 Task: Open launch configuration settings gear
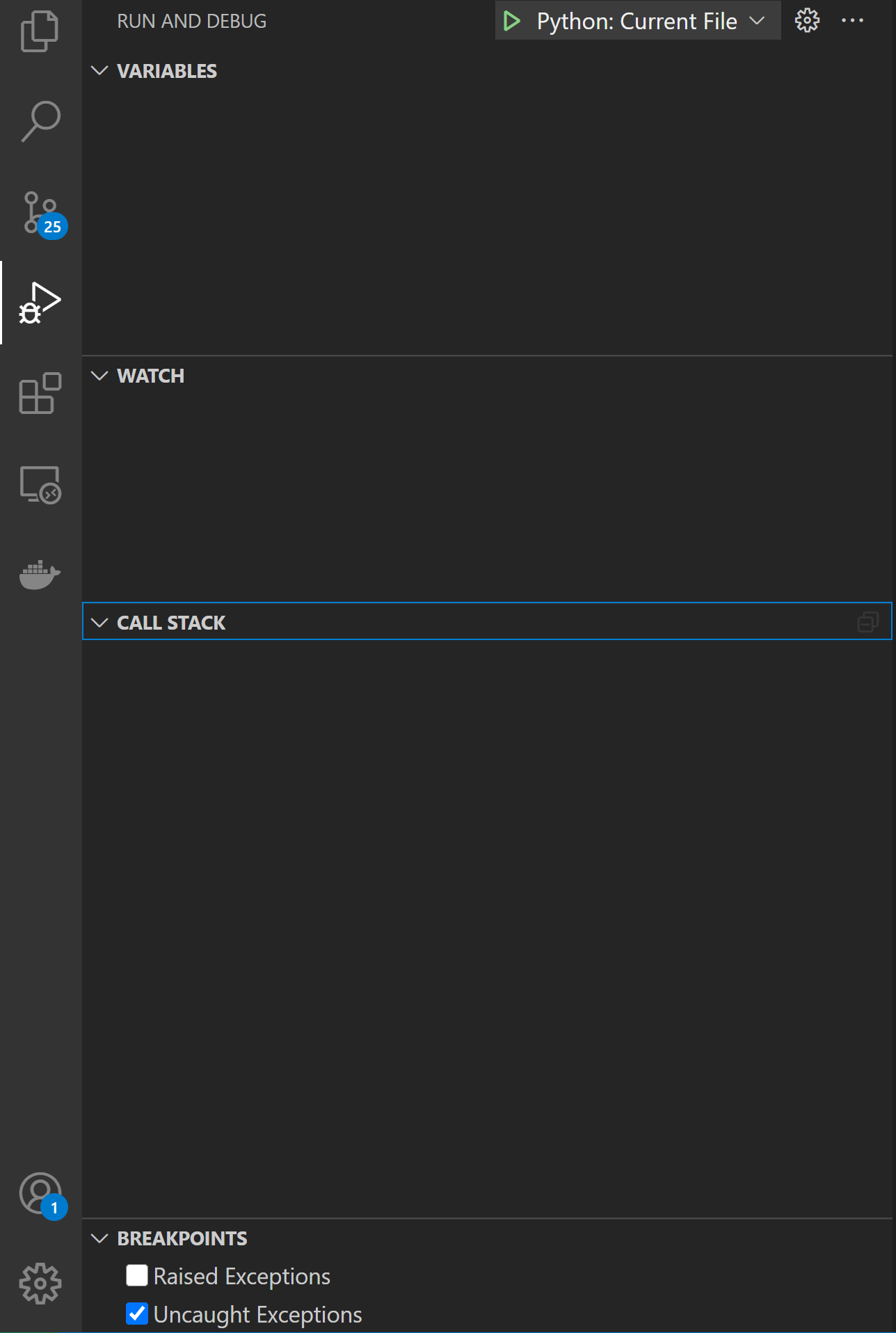click(806, 20)
